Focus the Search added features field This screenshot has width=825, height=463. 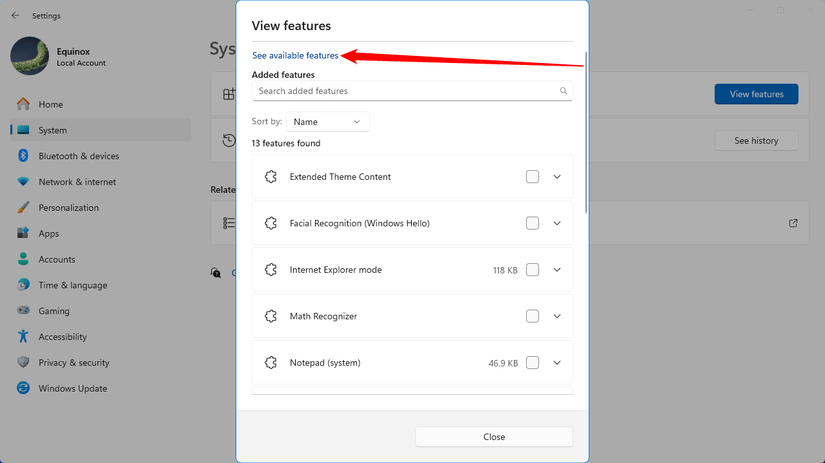point(405,91)
